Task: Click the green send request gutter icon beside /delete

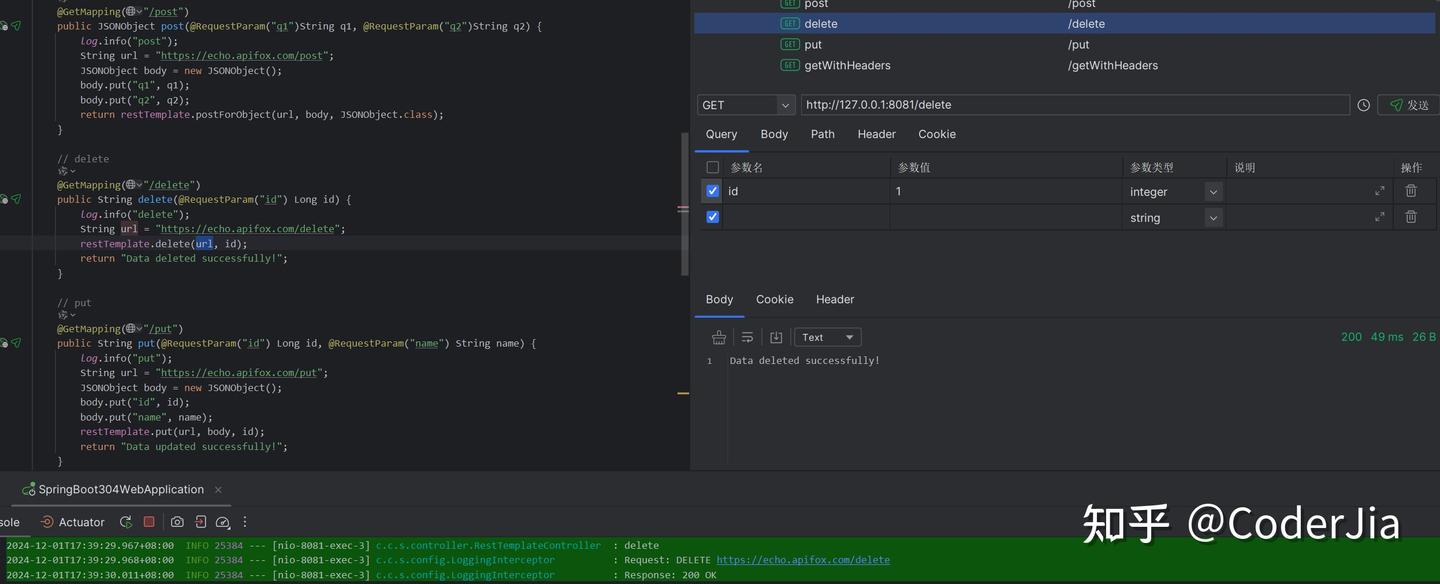Action: click(16, 200)
